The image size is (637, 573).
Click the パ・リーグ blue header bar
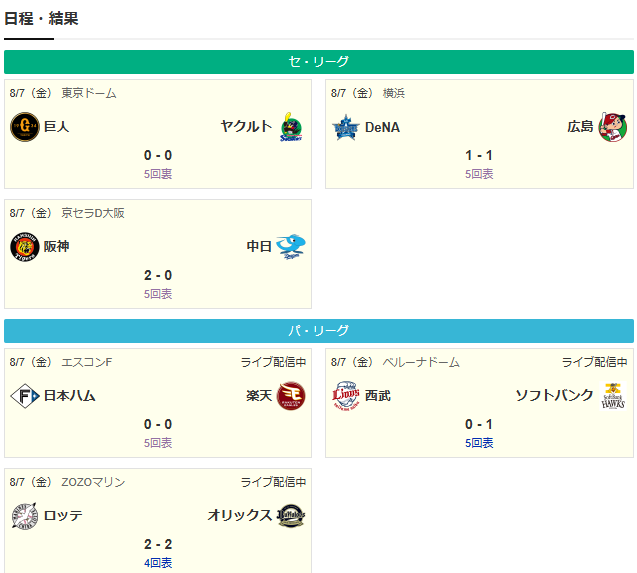(x=319, y=331)
